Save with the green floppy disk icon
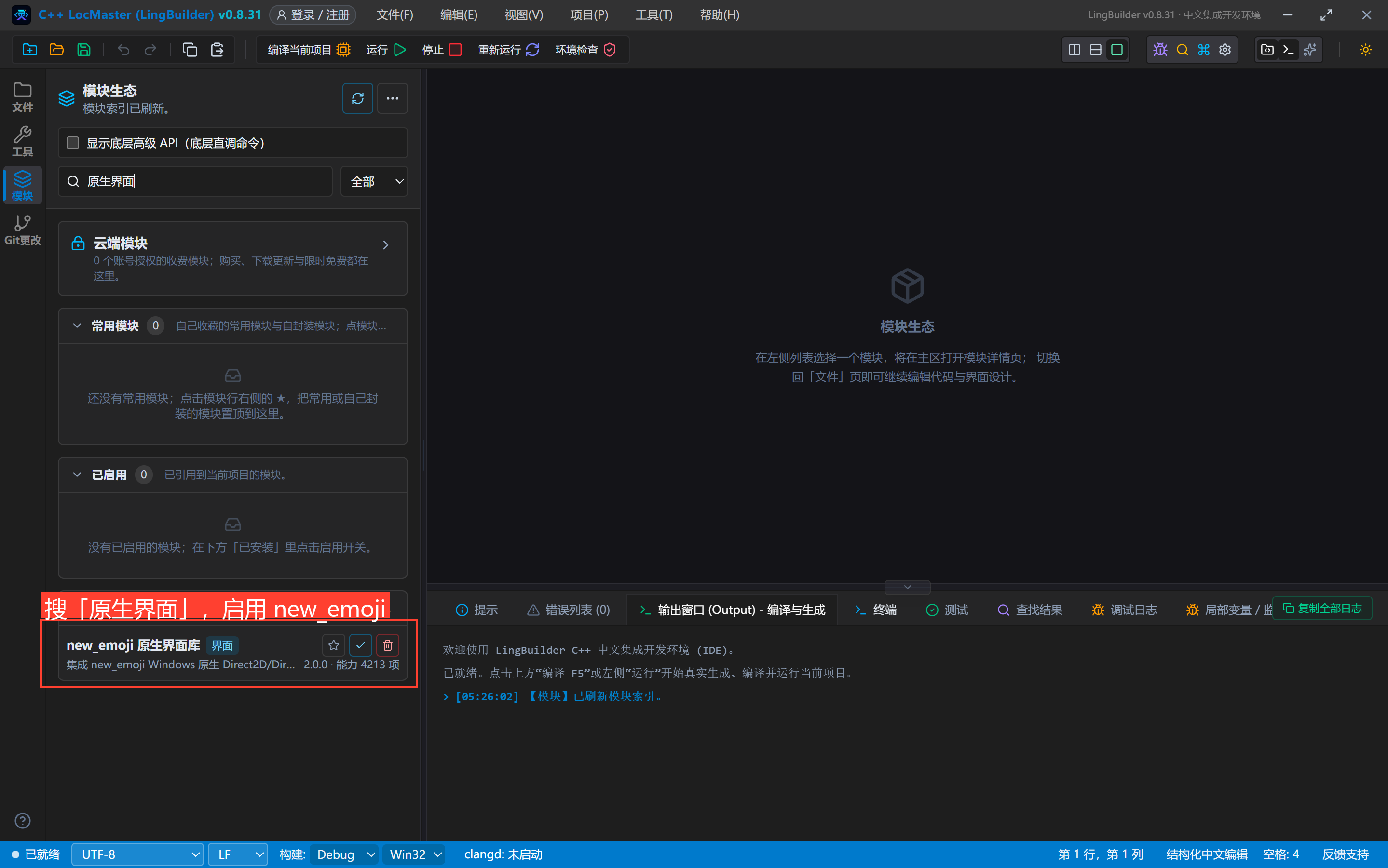The width and height of the screenshot is (1388, 868). (84, 50)
